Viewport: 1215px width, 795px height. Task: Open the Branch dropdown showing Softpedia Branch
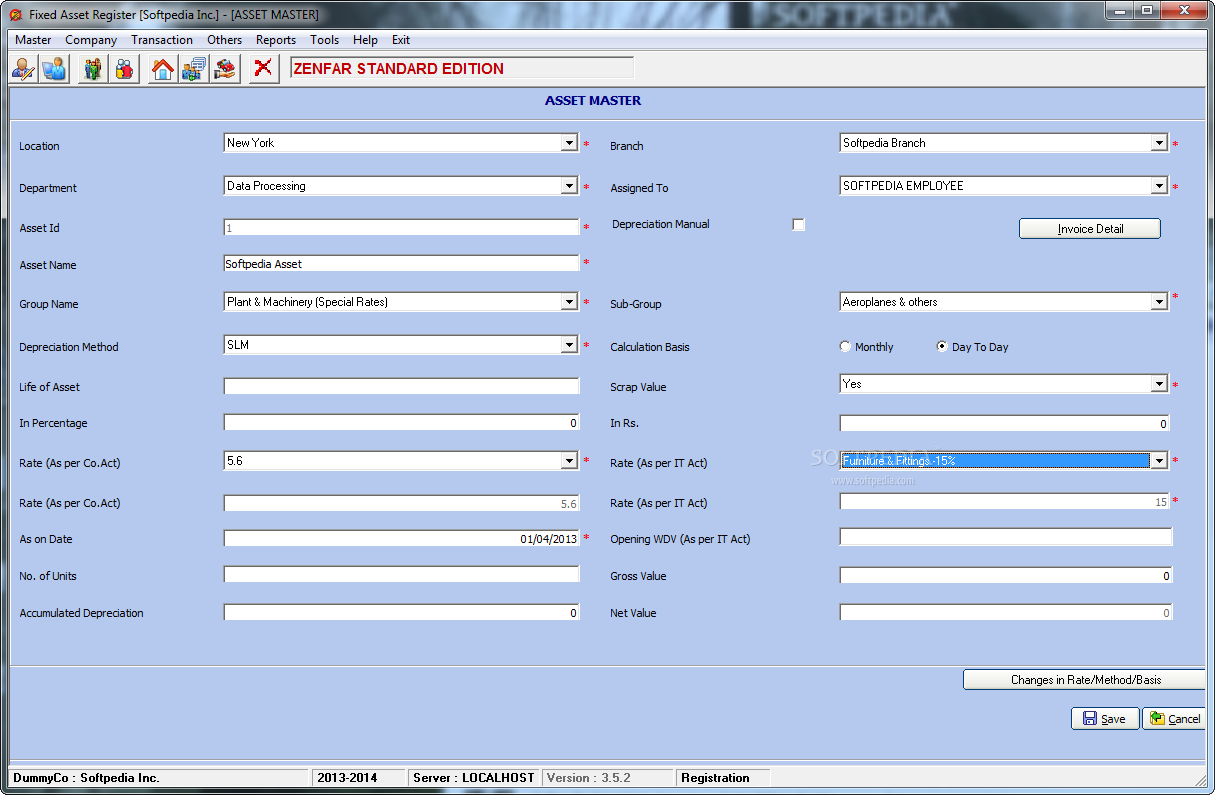(x=1159, y=144)
